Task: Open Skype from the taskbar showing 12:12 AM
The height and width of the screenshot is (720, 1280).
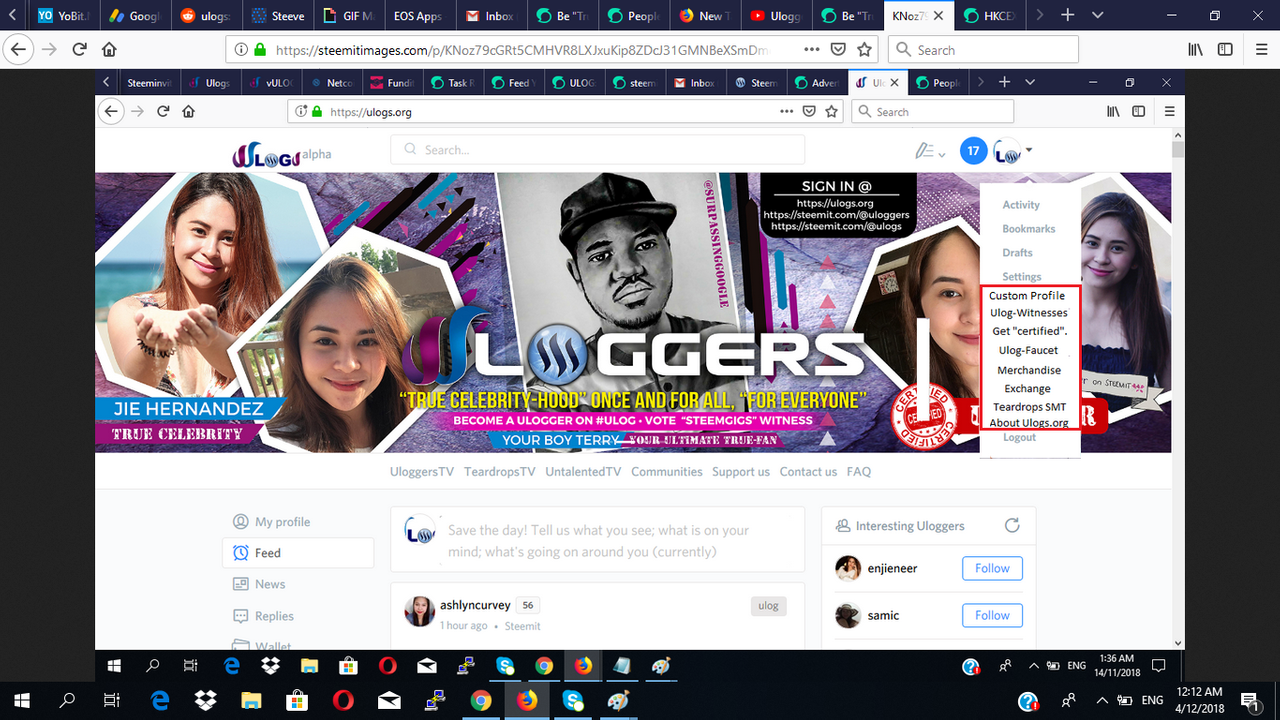Action: click(x=573, y=700)
